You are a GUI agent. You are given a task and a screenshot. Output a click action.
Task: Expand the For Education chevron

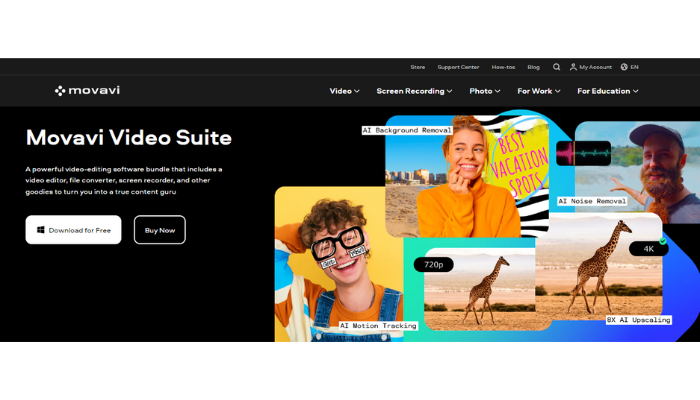click(x=635, y=91)
